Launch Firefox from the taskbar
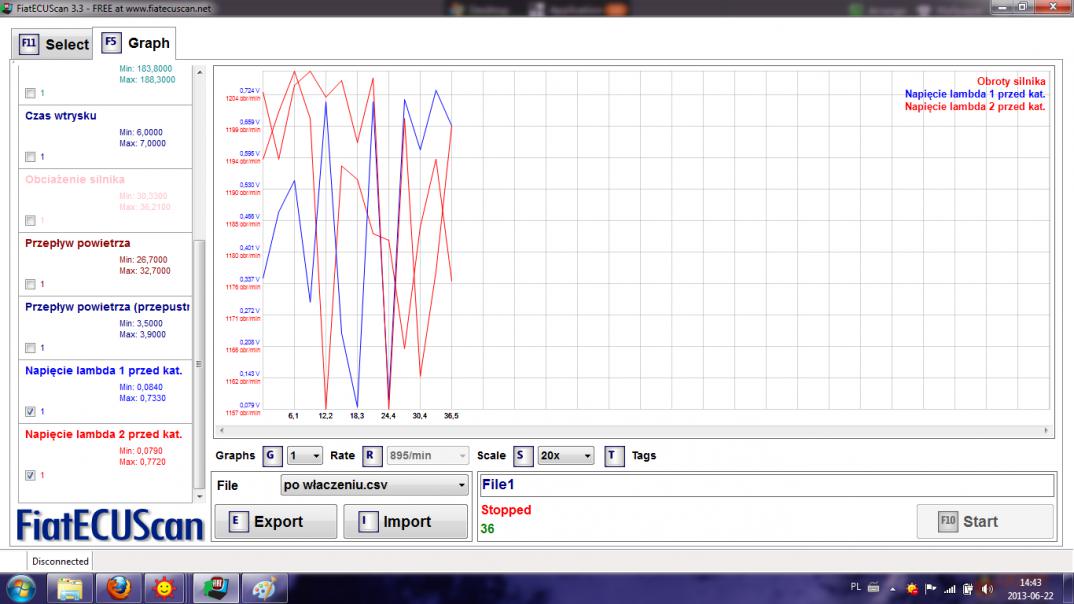 pos(118,588)
